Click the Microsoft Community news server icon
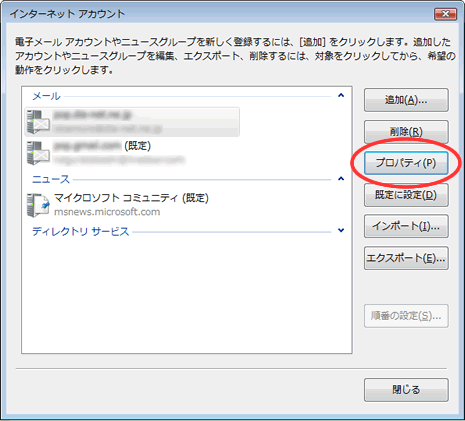465x421 pixels. tap(38, 205)
